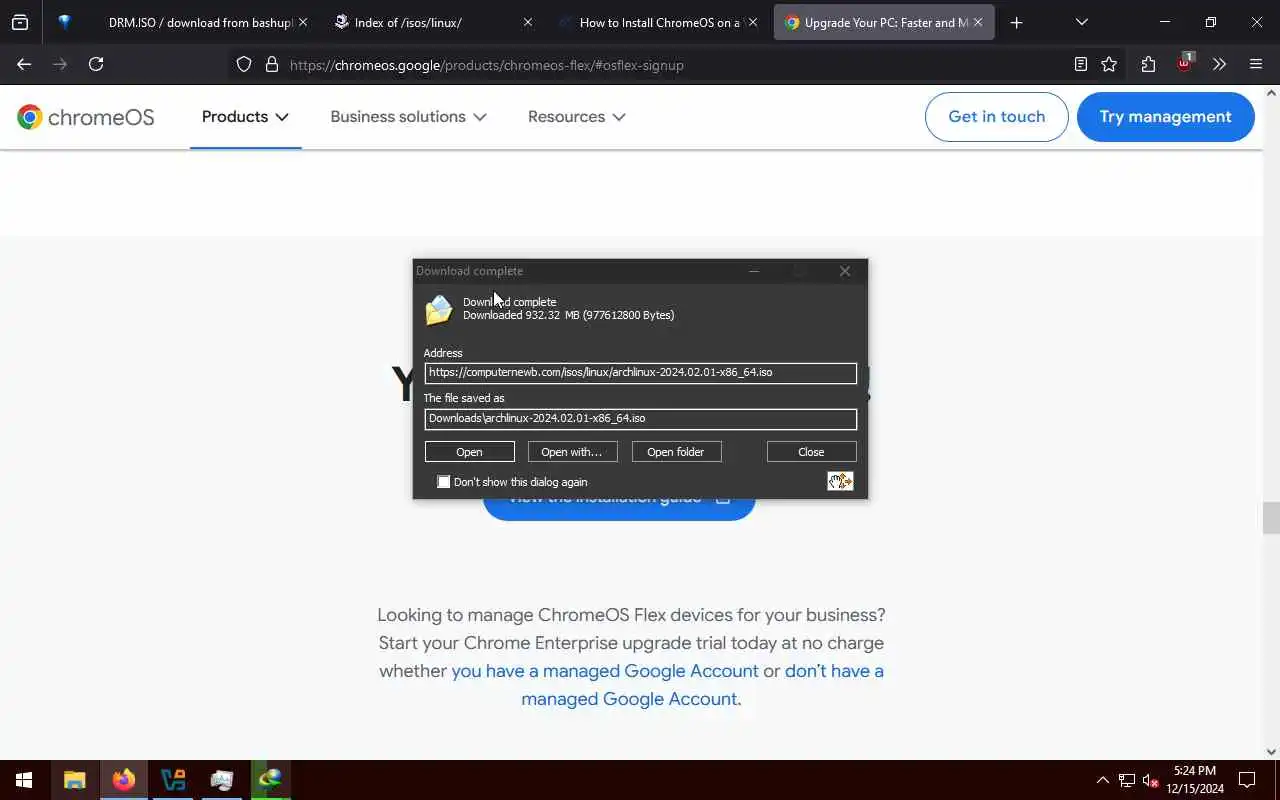
Task: Switch to How to Install ChromeOS tab
Action: pyautogui.click(x=658, y=22)
